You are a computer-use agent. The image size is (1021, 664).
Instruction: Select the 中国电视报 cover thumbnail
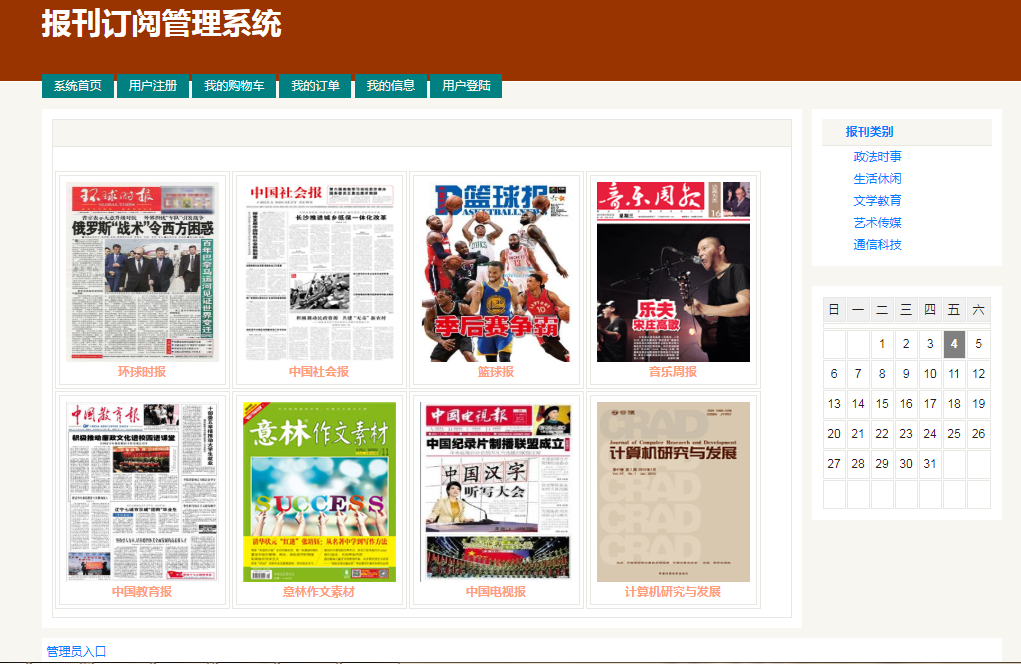(x=496, y=491)
